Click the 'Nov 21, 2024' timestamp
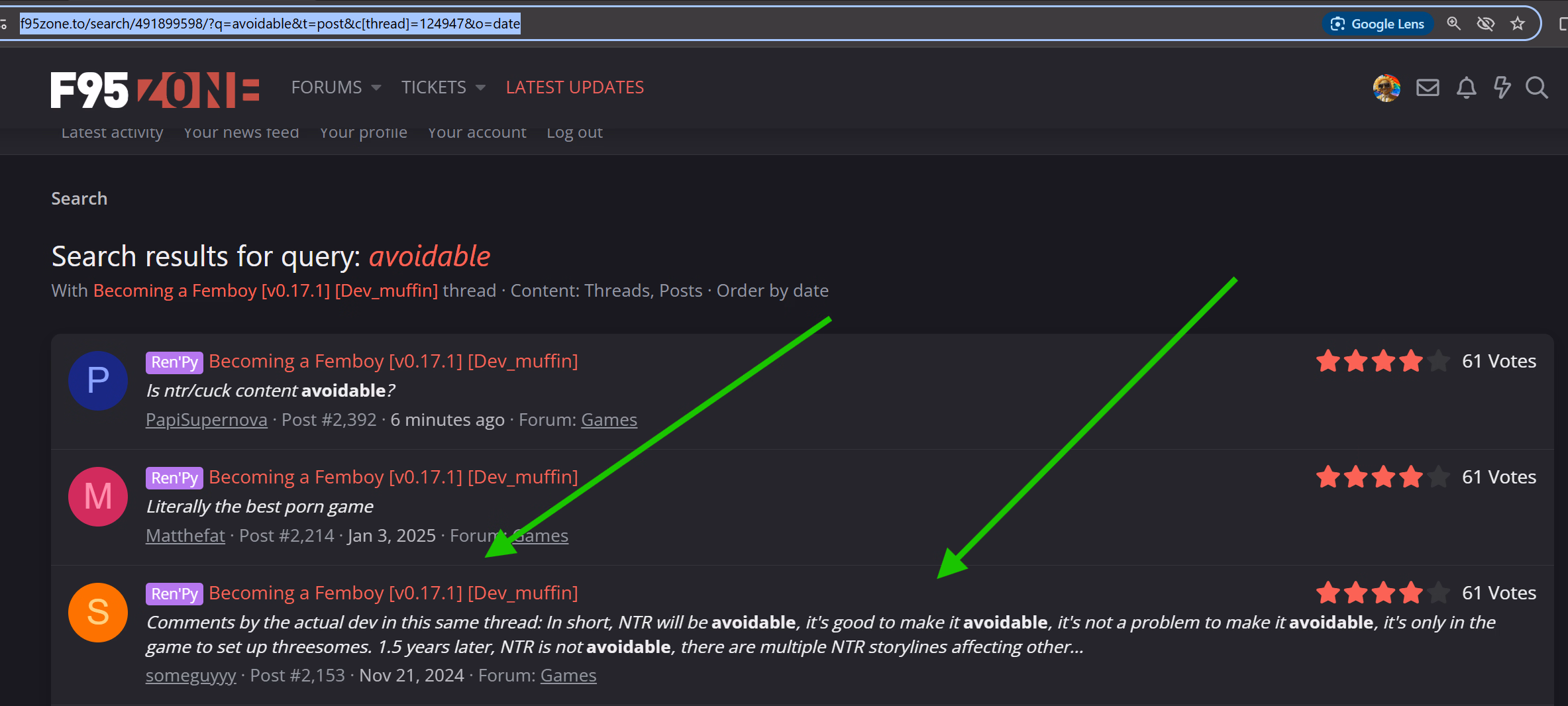Image resolution: width=1568 pixels, height=706 pixels. pyautogui.click(x=411, y=676)
